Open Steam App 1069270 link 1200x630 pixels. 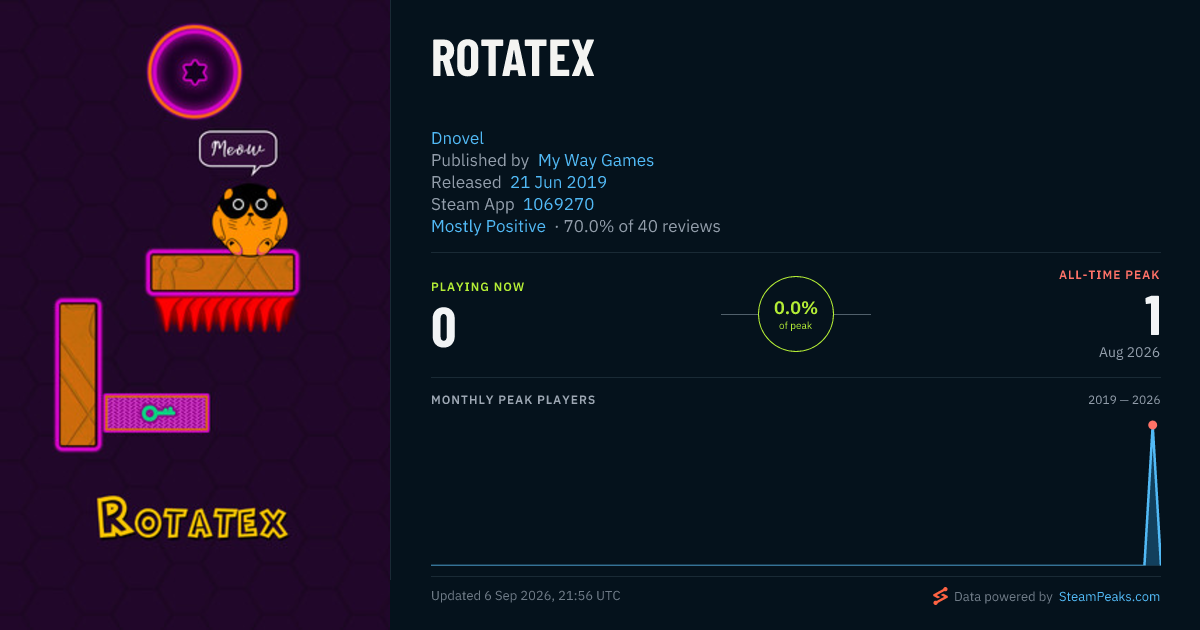pos(558,204)
